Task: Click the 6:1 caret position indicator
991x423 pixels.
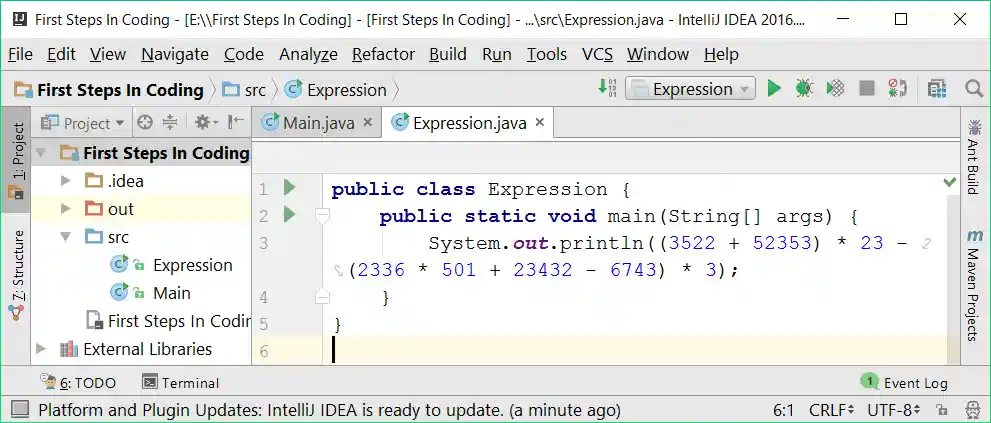Action: (784, 410)
